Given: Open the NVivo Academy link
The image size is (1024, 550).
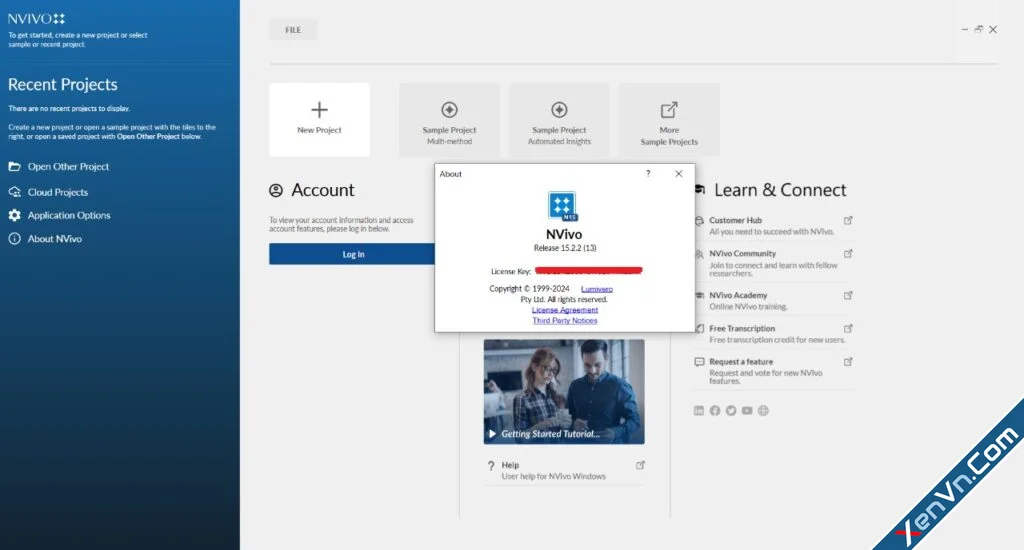Looking at the screenshot, I should (x=738, y=295).
